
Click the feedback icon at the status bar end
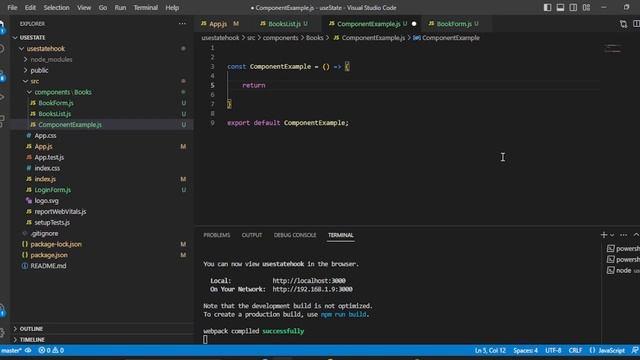(x=635, y=350)
